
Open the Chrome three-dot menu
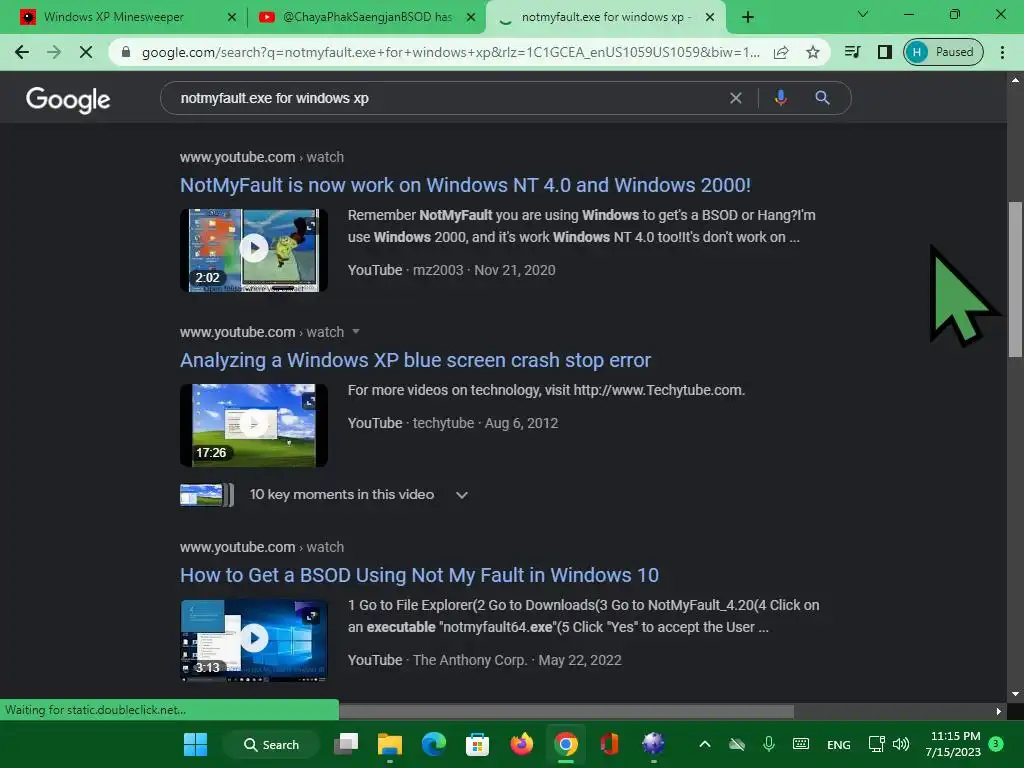click(1002, 52)
